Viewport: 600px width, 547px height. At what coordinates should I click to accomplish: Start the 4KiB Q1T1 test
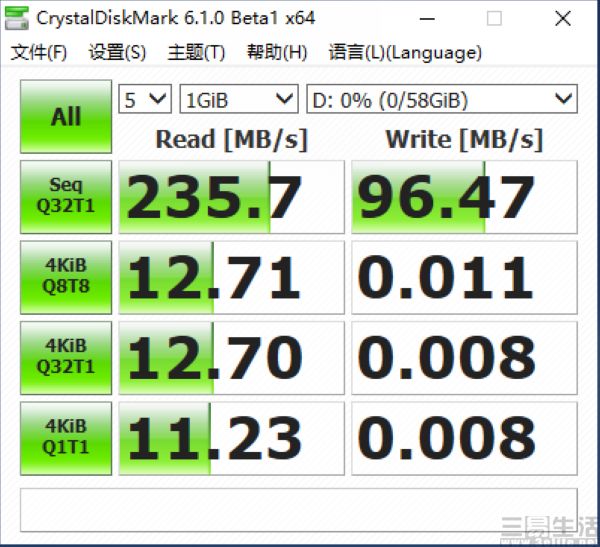[x=66, y=438]
